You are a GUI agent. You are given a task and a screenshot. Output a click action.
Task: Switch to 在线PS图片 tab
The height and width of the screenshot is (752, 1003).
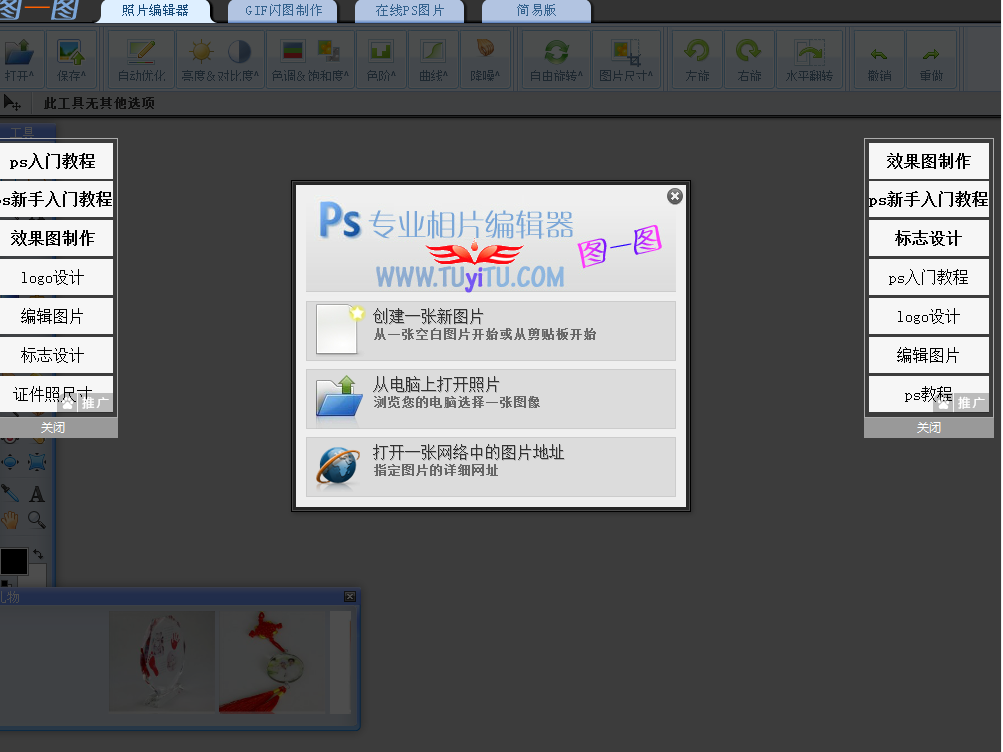tap(409, 11)
